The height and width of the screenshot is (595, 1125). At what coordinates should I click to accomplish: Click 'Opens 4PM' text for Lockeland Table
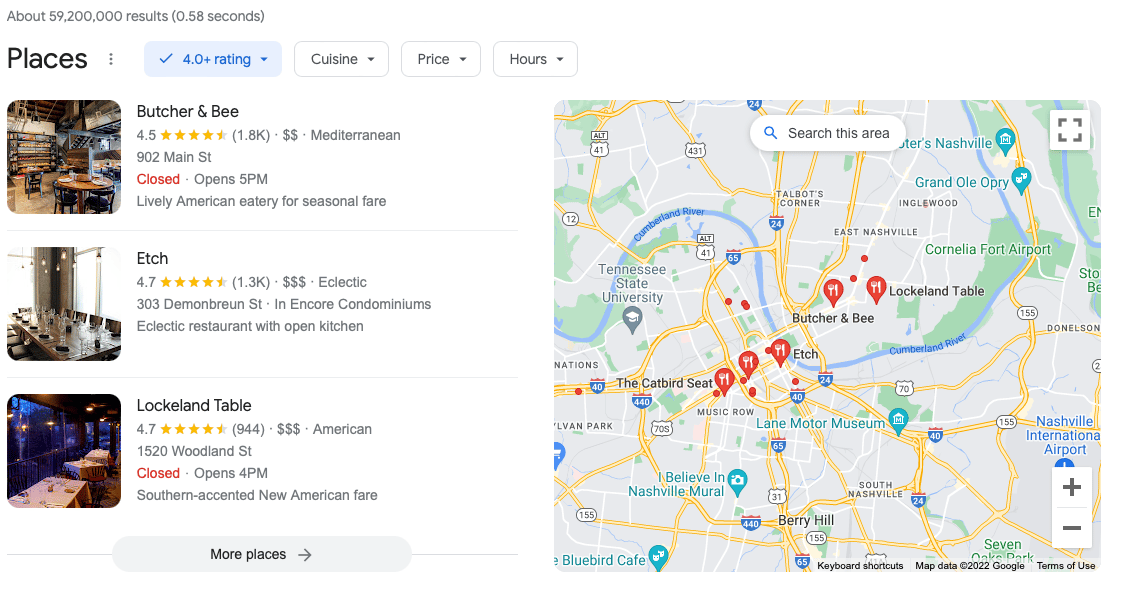pyautogui.click(x=231, y=474)
